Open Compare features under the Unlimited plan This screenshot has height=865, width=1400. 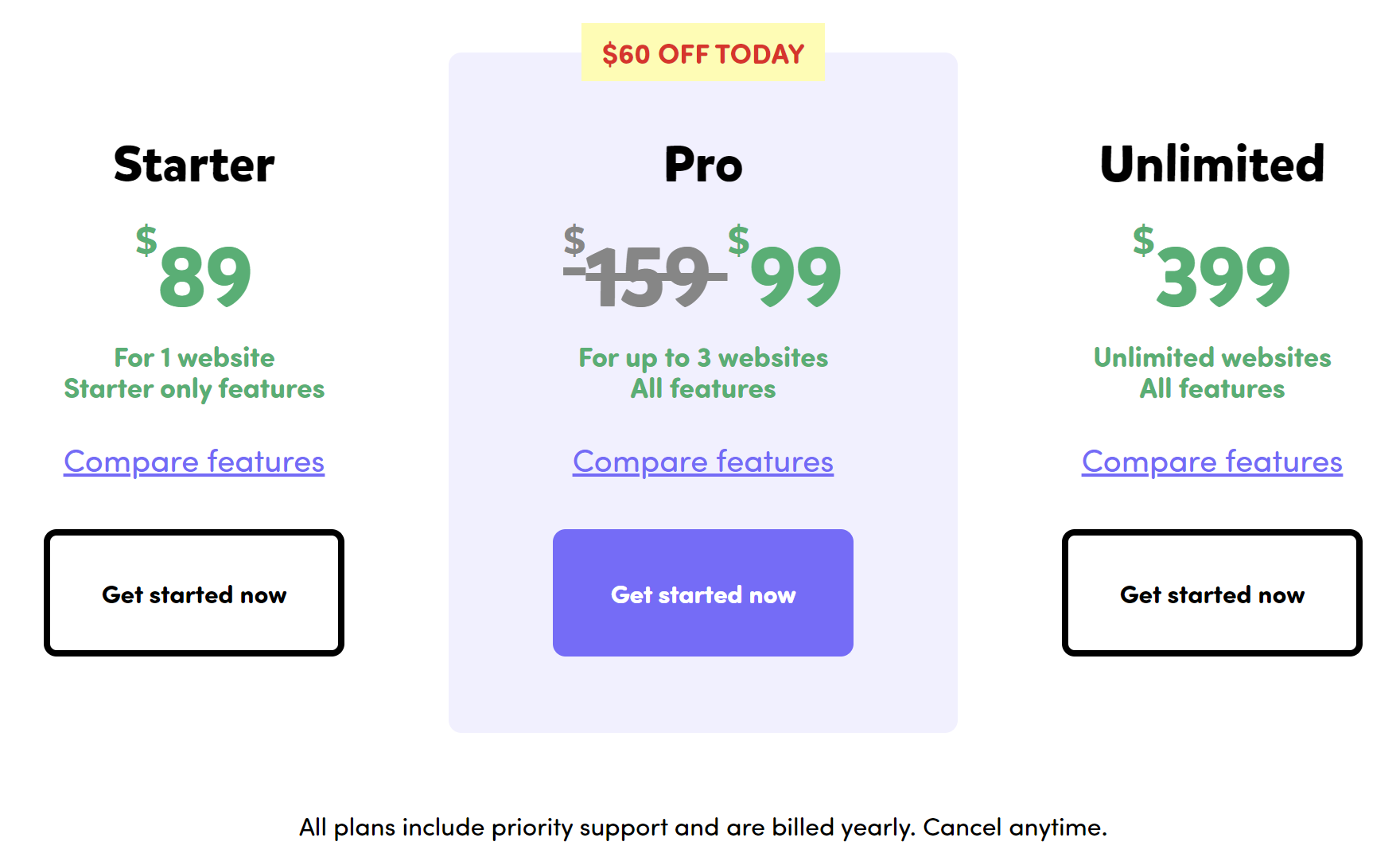click(x=1211, y=462)
